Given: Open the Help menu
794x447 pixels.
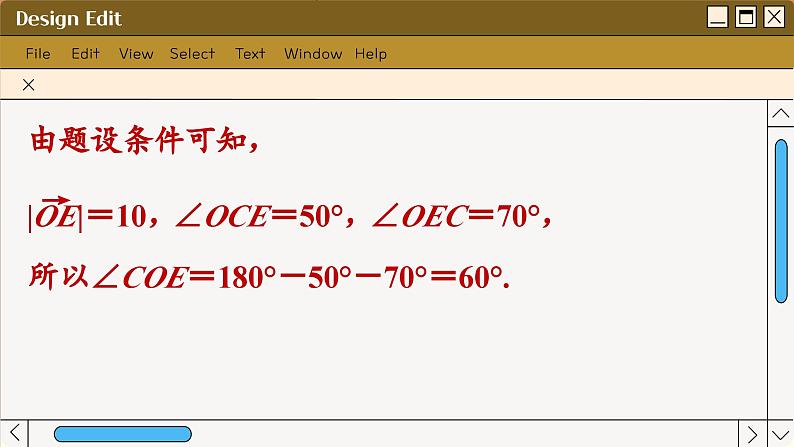Looking at the screenshot, I should [370, 54].
